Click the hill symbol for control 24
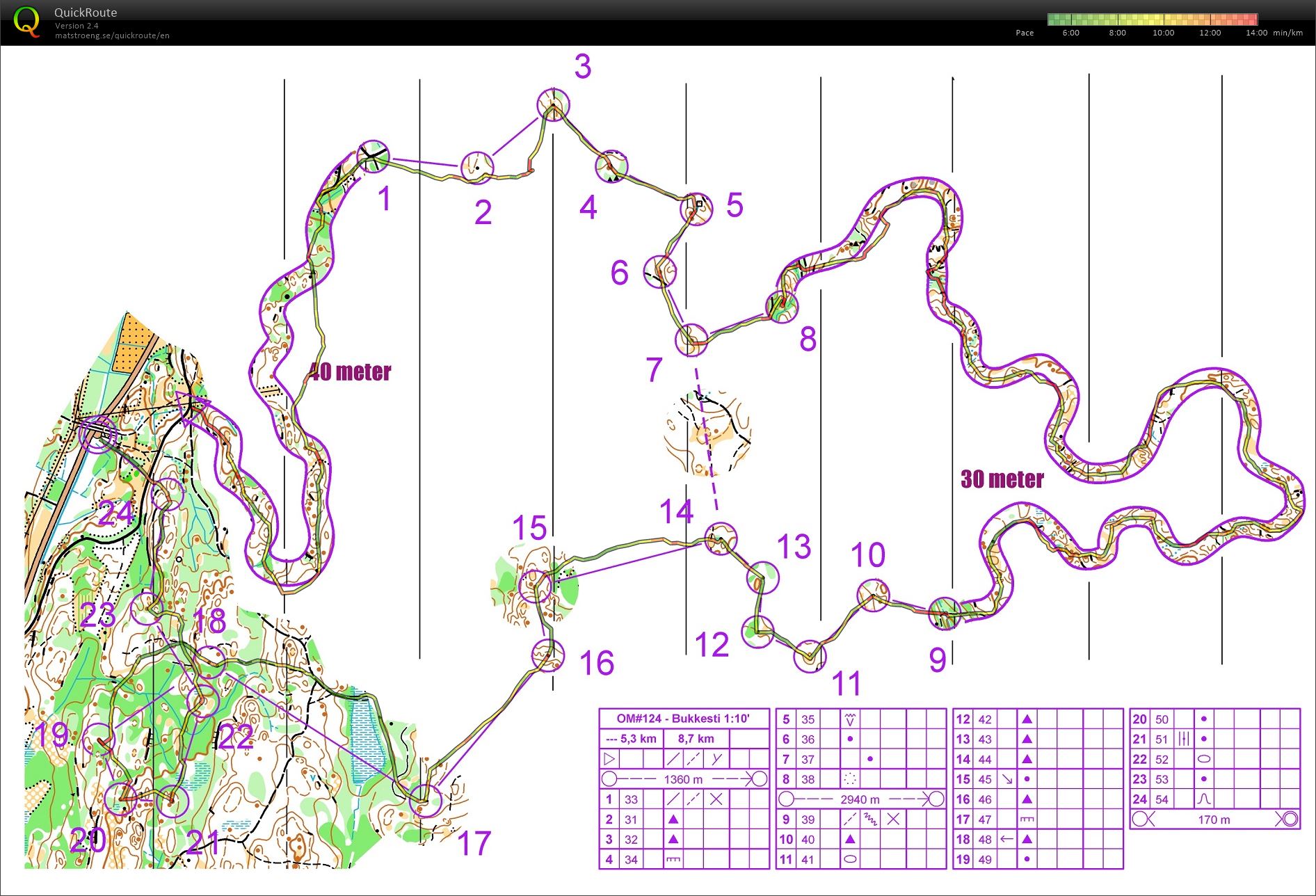 (1203, 799)
